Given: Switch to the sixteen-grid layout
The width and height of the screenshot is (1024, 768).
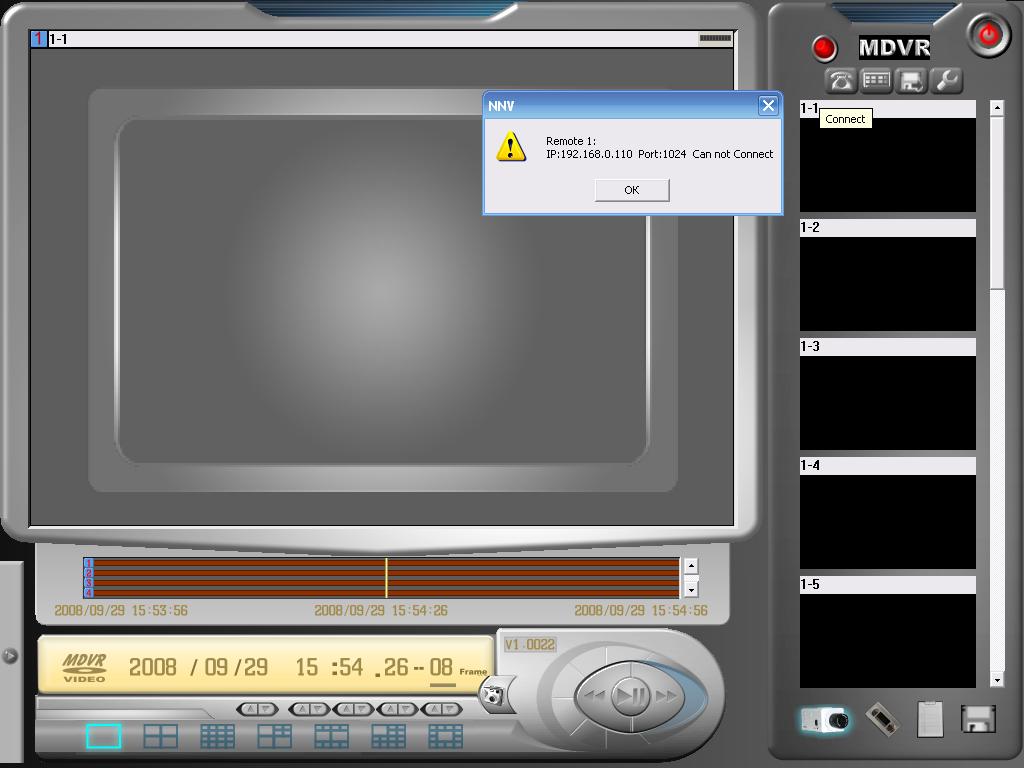Looking at the screenshot, I should coord(217,737).
